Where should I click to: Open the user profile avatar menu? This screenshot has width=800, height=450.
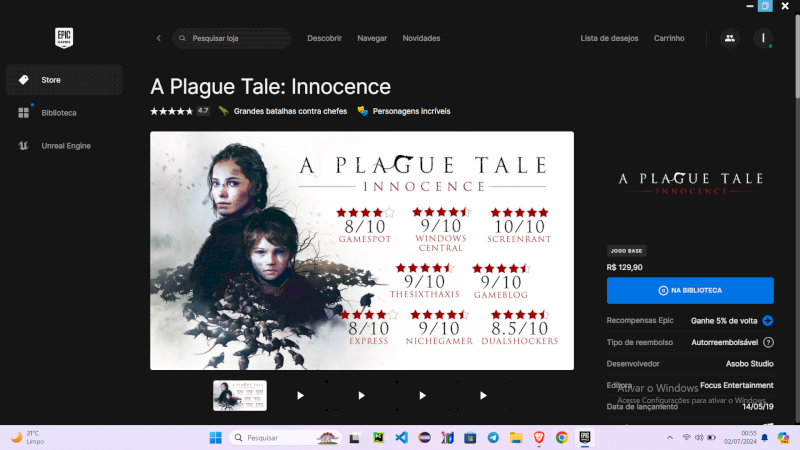coord(763,38)
